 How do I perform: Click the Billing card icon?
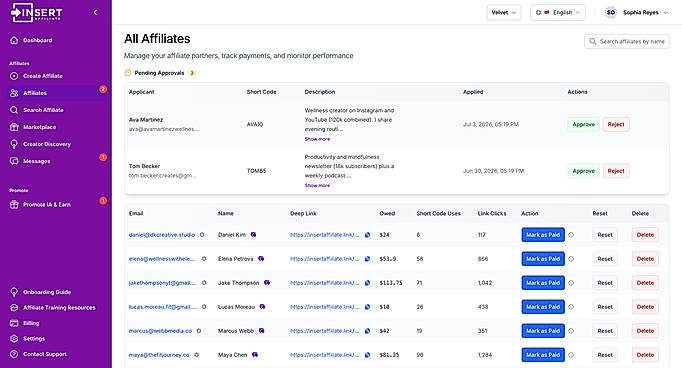pos(14,323)
